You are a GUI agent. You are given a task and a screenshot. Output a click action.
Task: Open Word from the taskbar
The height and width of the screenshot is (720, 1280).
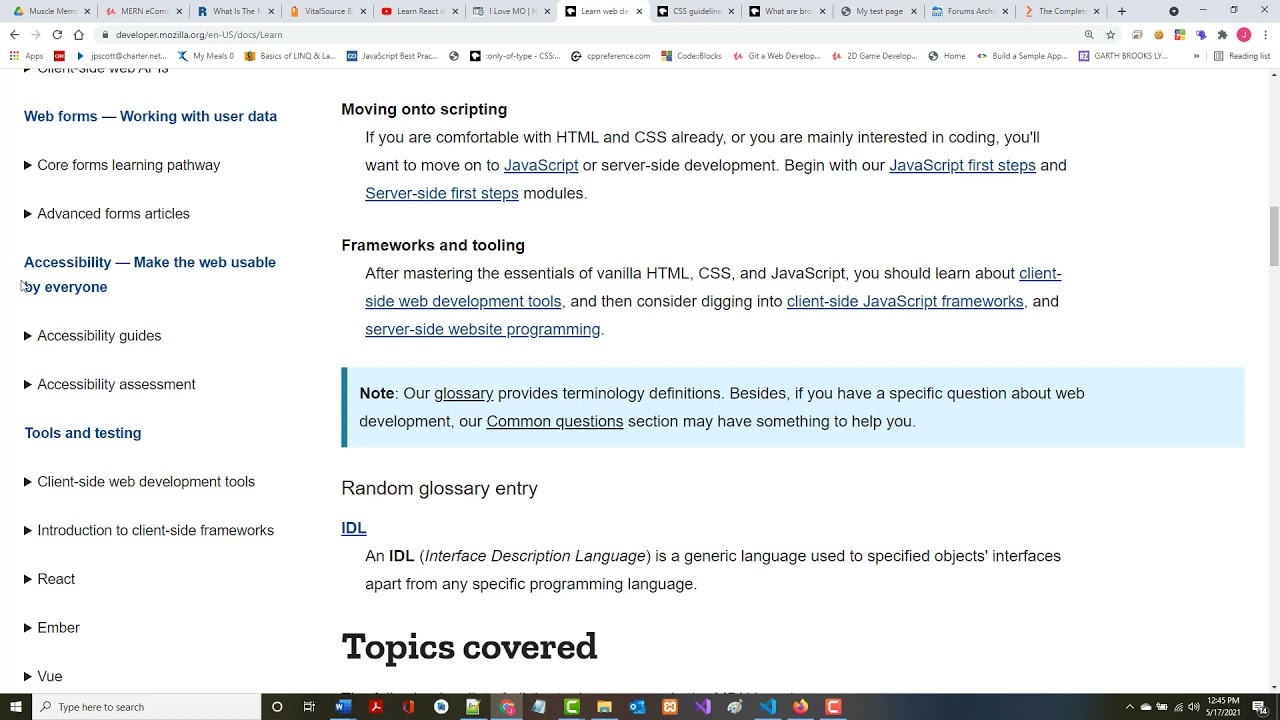(x=343, y=707)
